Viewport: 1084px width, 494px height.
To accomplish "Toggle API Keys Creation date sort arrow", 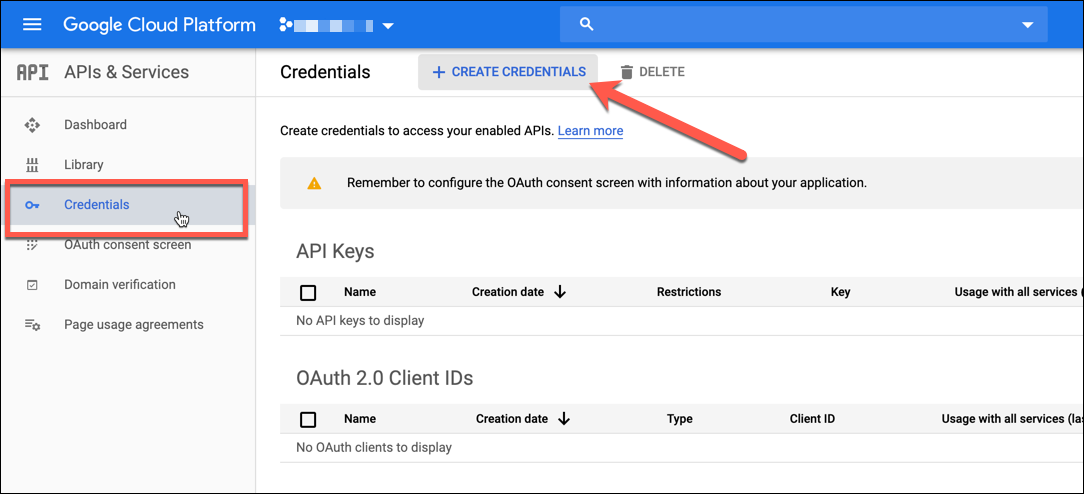I will 560,292.
